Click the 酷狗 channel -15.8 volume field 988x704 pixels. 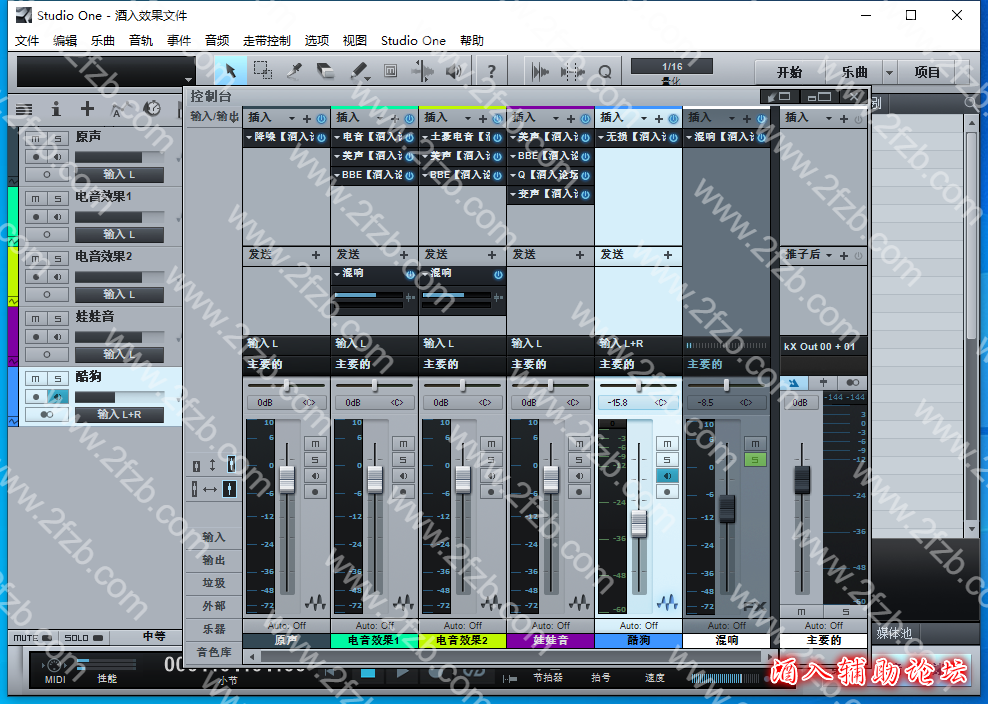(618, 402)
